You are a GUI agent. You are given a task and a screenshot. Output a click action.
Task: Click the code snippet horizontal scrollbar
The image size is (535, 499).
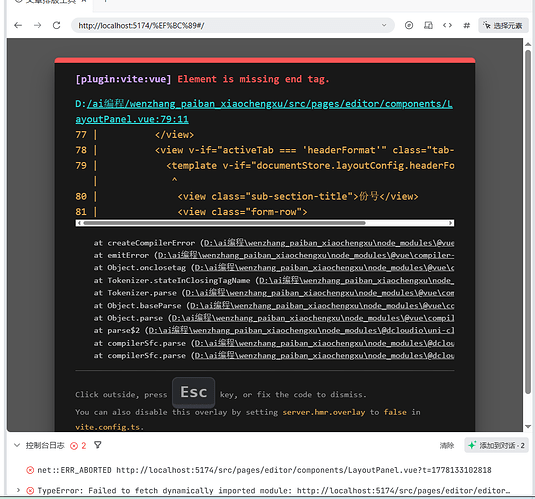pos(265,223)
